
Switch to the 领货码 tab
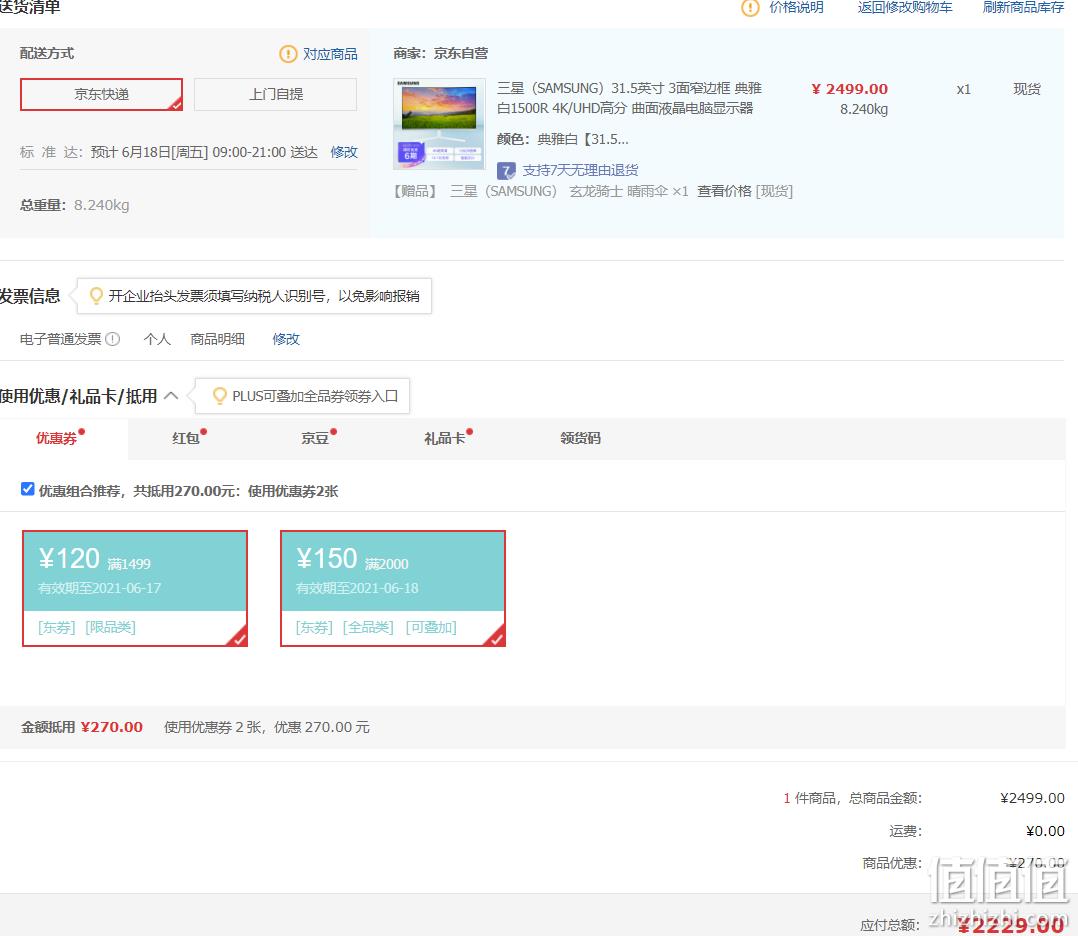(580, 438)
